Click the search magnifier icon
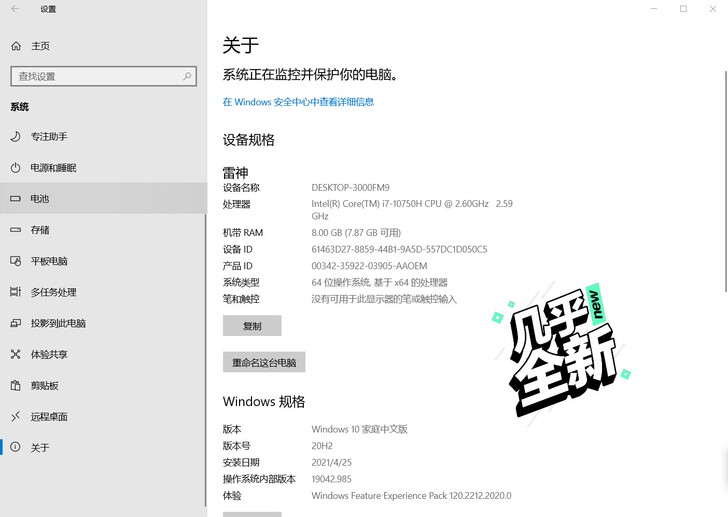Screen dimensions: 728x517 point(187,76)
